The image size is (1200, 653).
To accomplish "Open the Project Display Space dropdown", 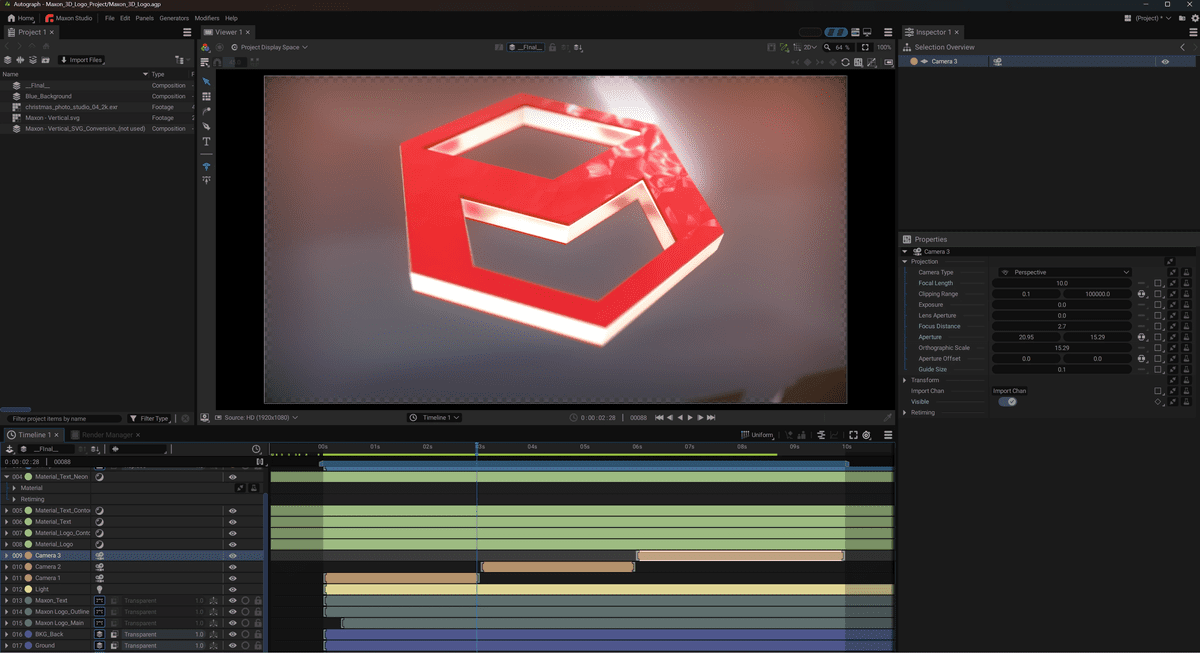I will [269, 47].
